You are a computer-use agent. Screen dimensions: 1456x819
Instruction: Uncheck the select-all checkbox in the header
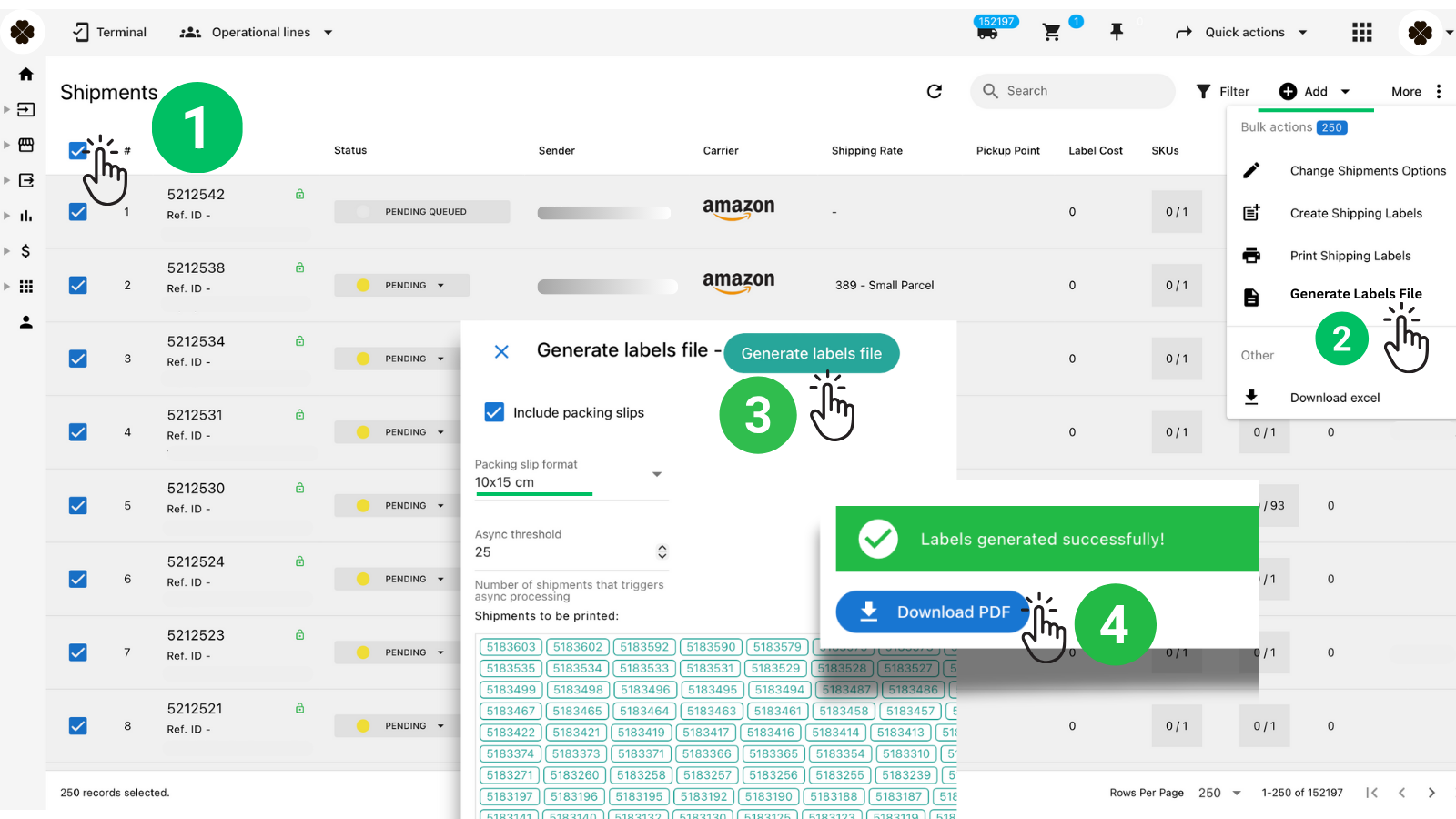(x=77, y=150)
